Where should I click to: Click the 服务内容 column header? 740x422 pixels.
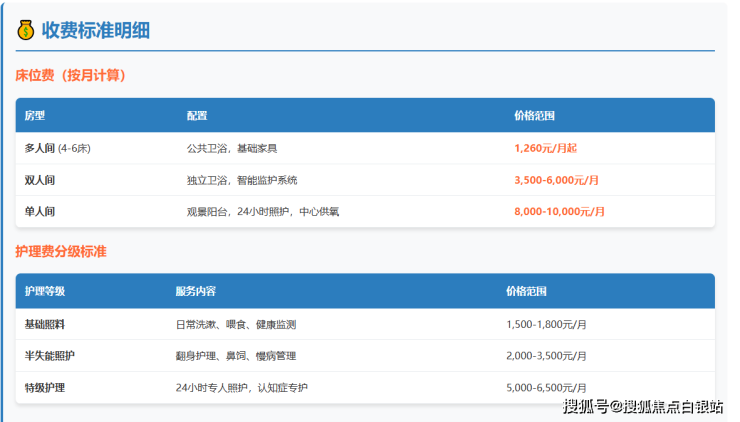195,292
